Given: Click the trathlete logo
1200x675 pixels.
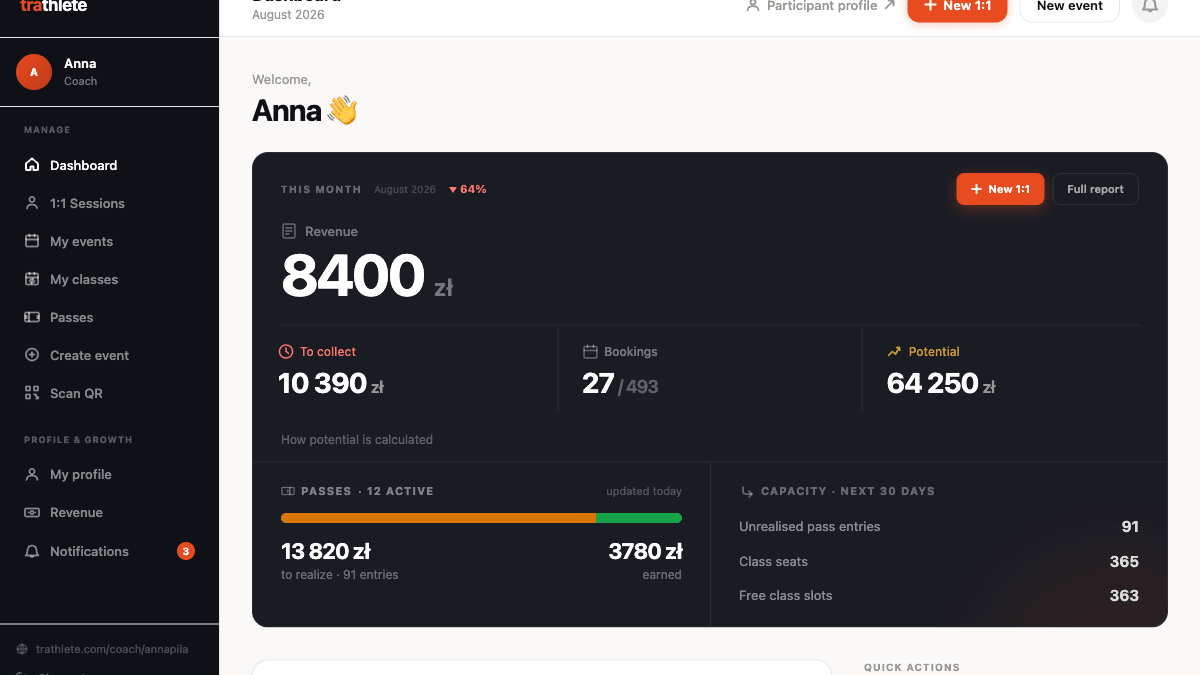Looking at the screenshot, I should tap(54, 6).
